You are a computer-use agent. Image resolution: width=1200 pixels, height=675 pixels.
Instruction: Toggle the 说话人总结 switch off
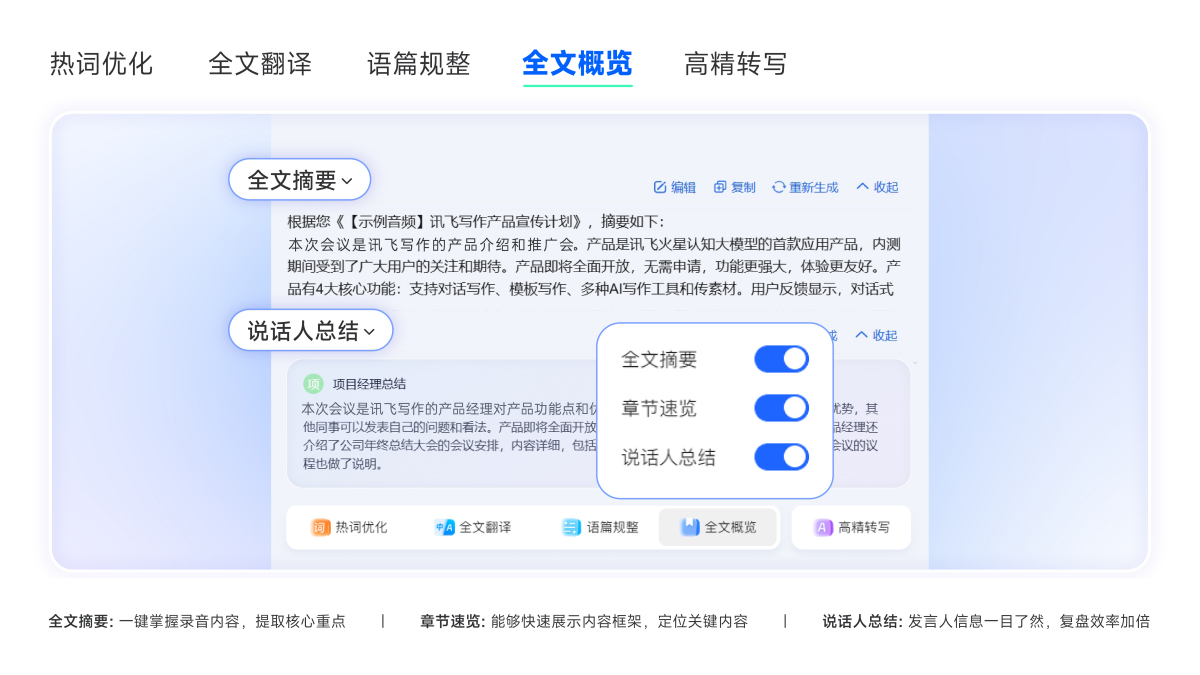(x=781, y=457)
